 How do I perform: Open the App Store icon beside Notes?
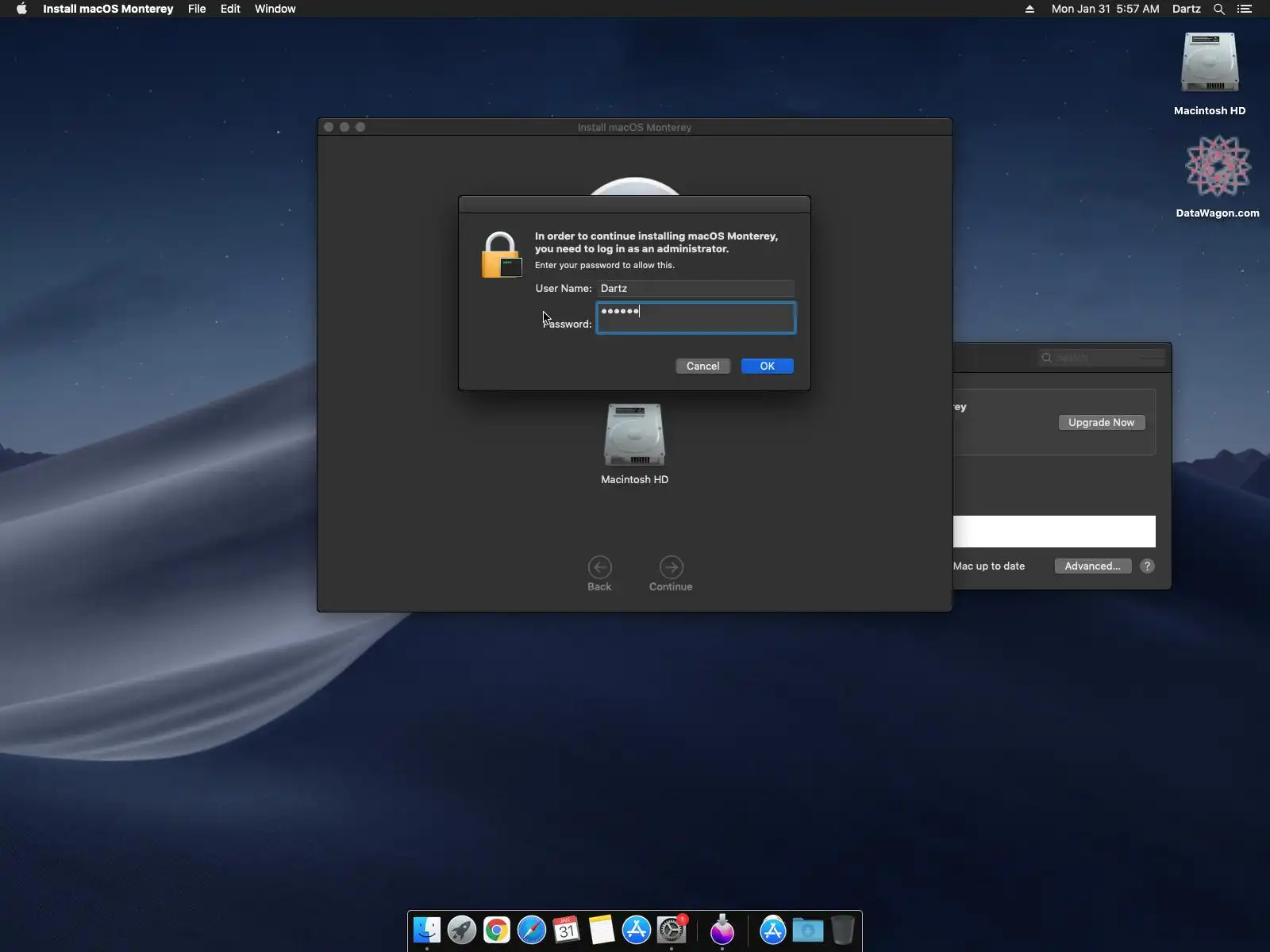click(x=637, y=930)
